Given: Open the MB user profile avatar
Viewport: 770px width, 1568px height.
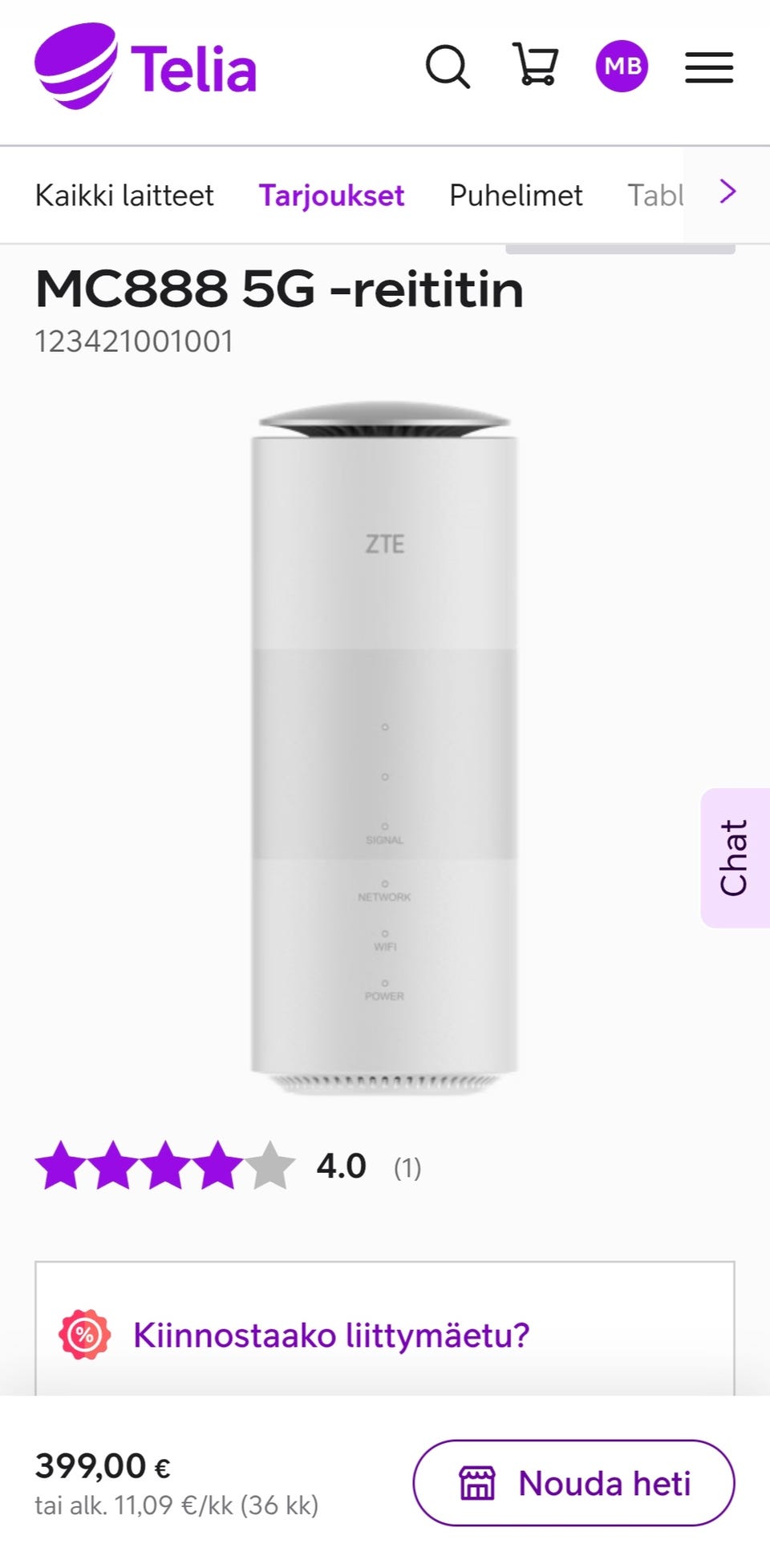Looking at the screenshot, I should click(622, 66).
